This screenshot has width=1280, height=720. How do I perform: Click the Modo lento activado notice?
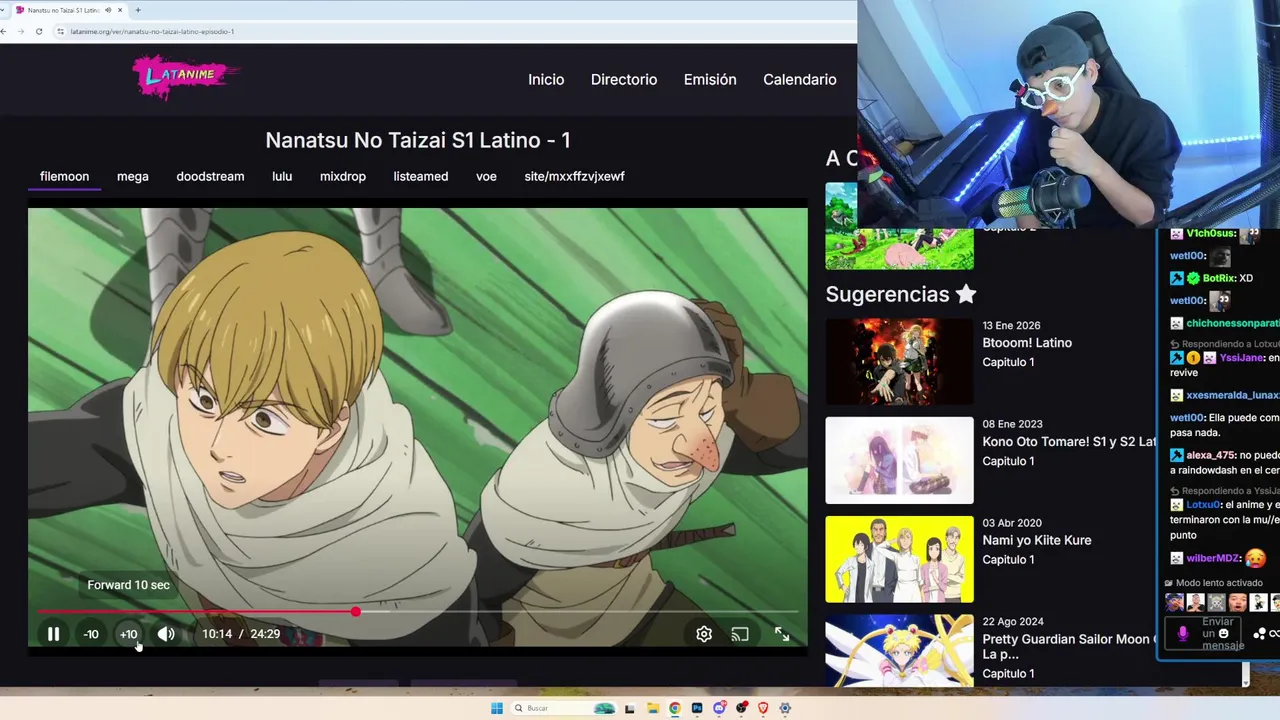tap(1214, 583)
